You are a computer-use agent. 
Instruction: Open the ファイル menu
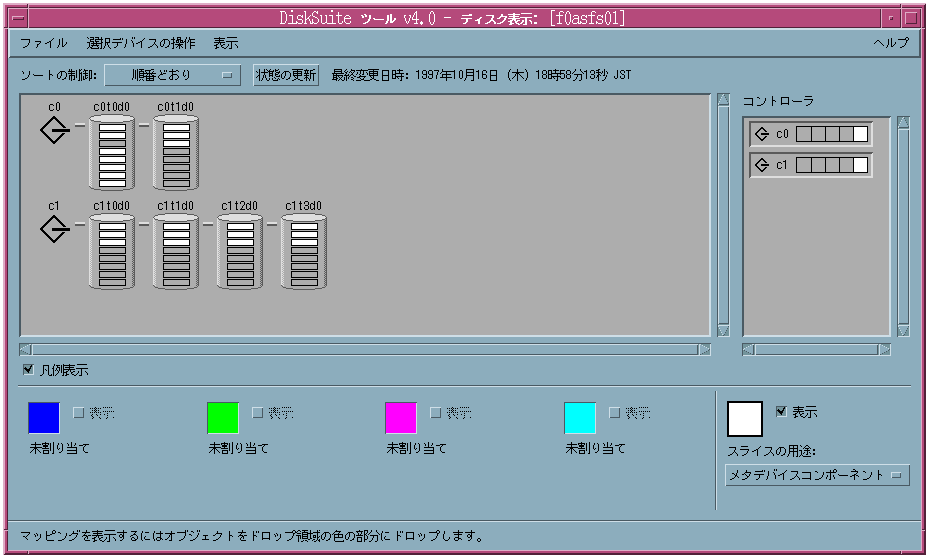(x=43, y=43)
